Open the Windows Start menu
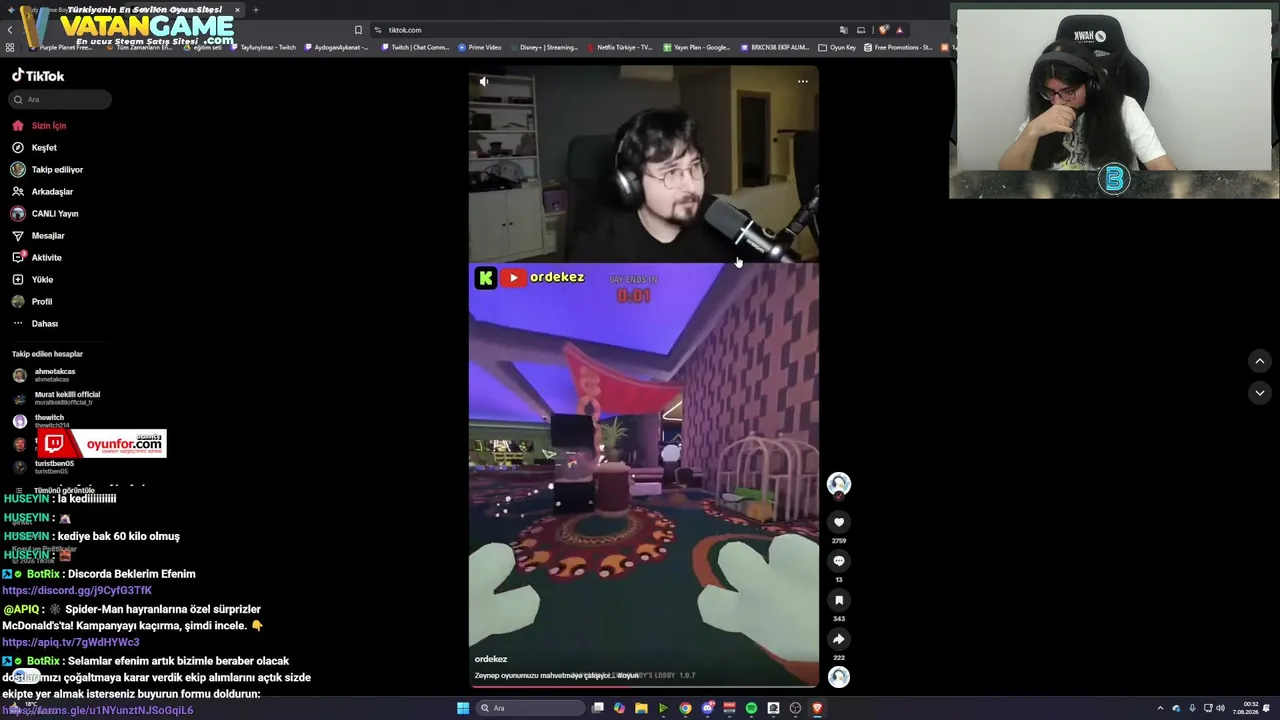This screenshot has height=720, width=1280. [463, 708]
